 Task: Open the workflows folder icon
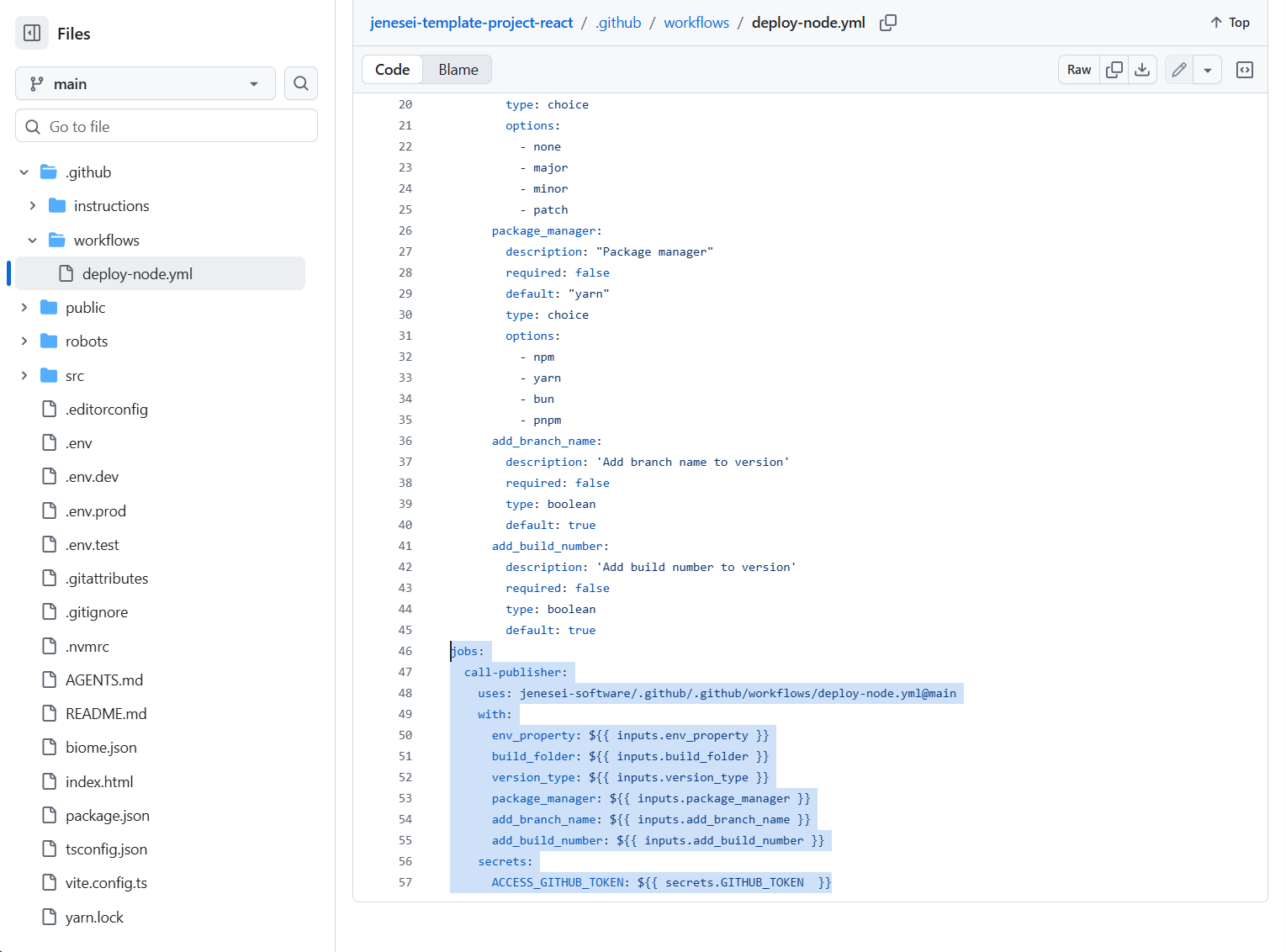click(x=57, y=241)
